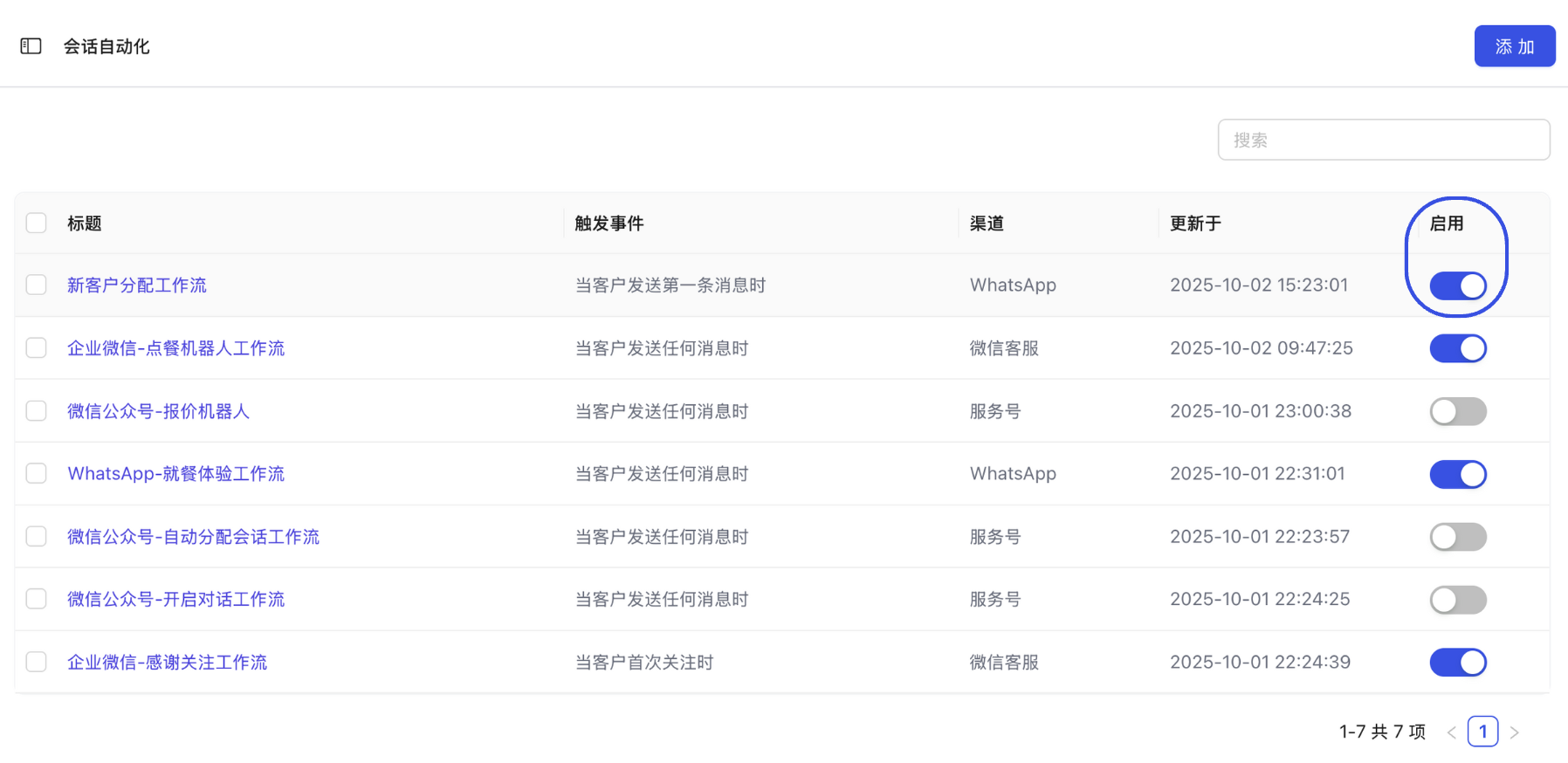Image resolution: width=1568 pixels, height=763 pixels.
Task: Collapse the sidebar using the panel icon
Action: click(x=31, y=45)
